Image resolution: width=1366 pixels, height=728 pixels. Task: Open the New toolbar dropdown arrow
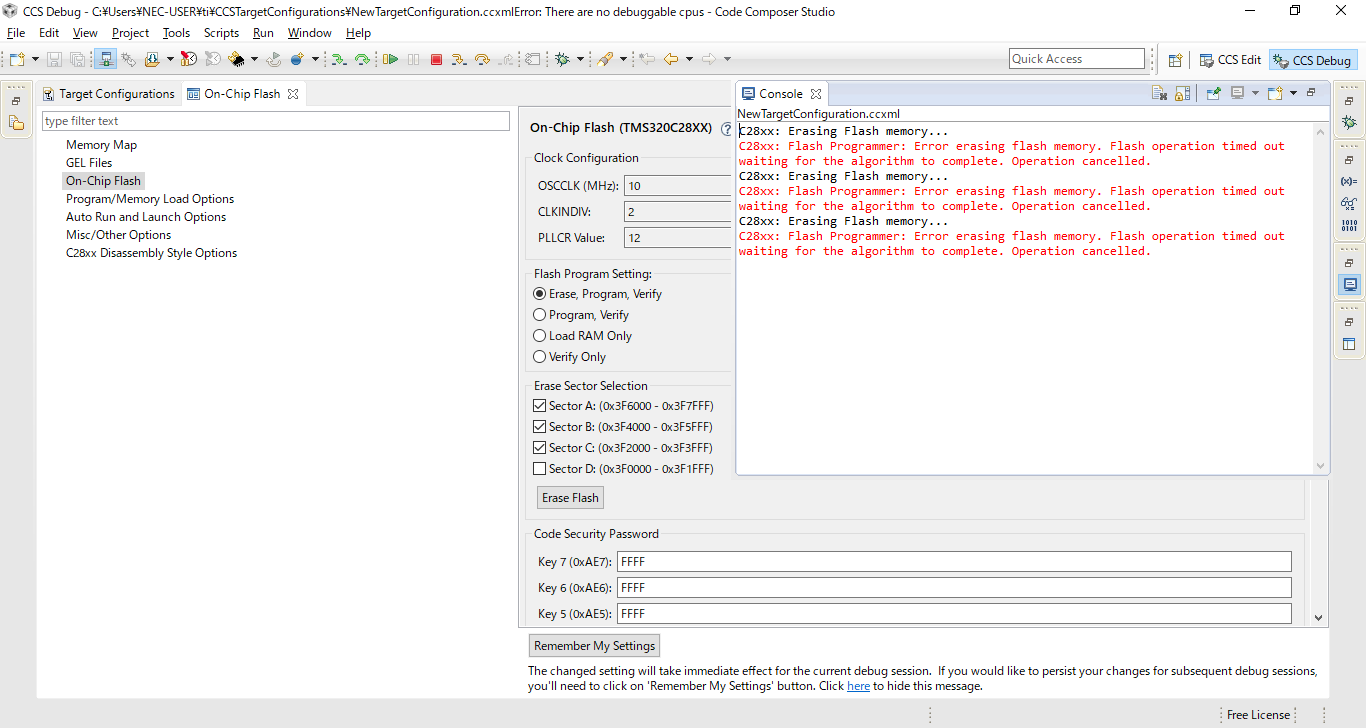click(x=35, y=60)
